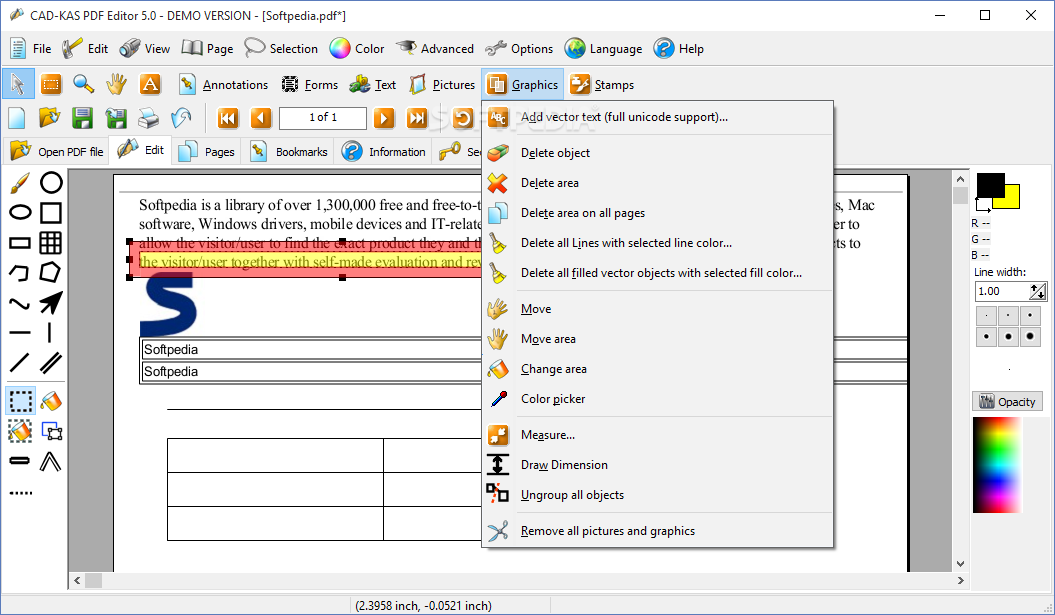Click the Line width input field
The width and height of the screenshot is (1055, 615).
[x=1002, y=291]
